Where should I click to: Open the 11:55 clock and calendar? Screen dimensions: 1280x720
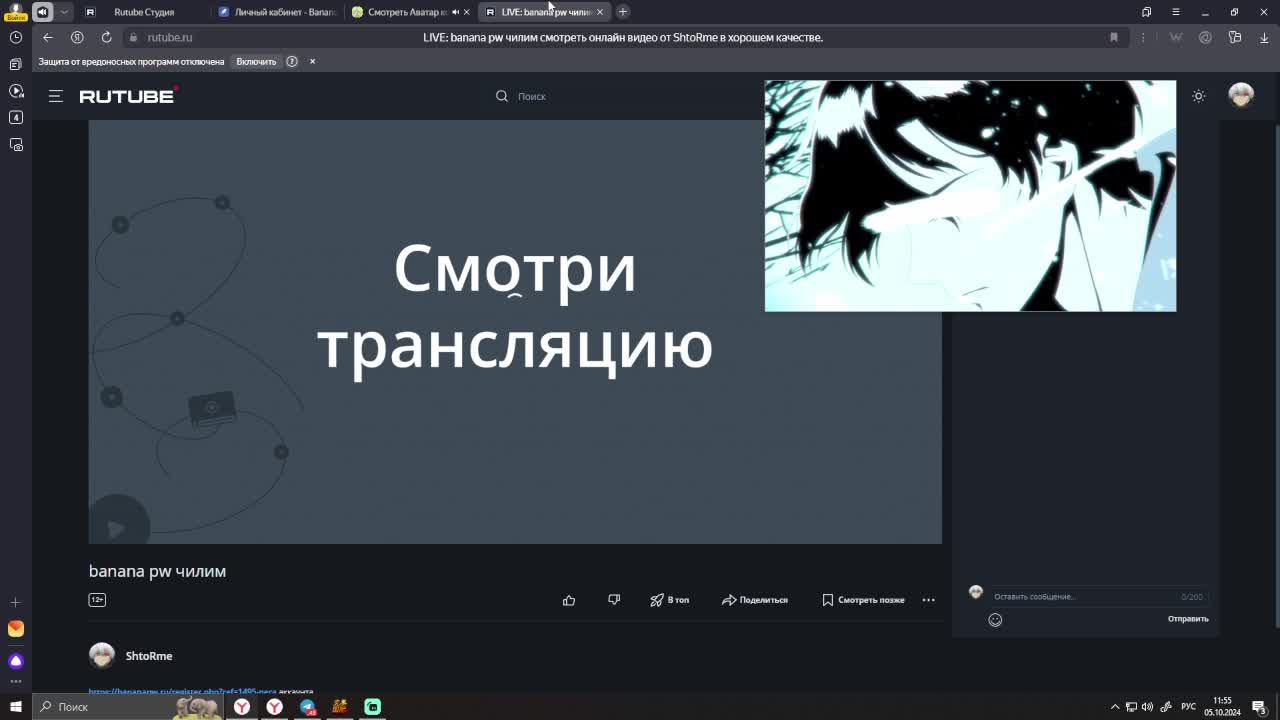pos(1222,707)
